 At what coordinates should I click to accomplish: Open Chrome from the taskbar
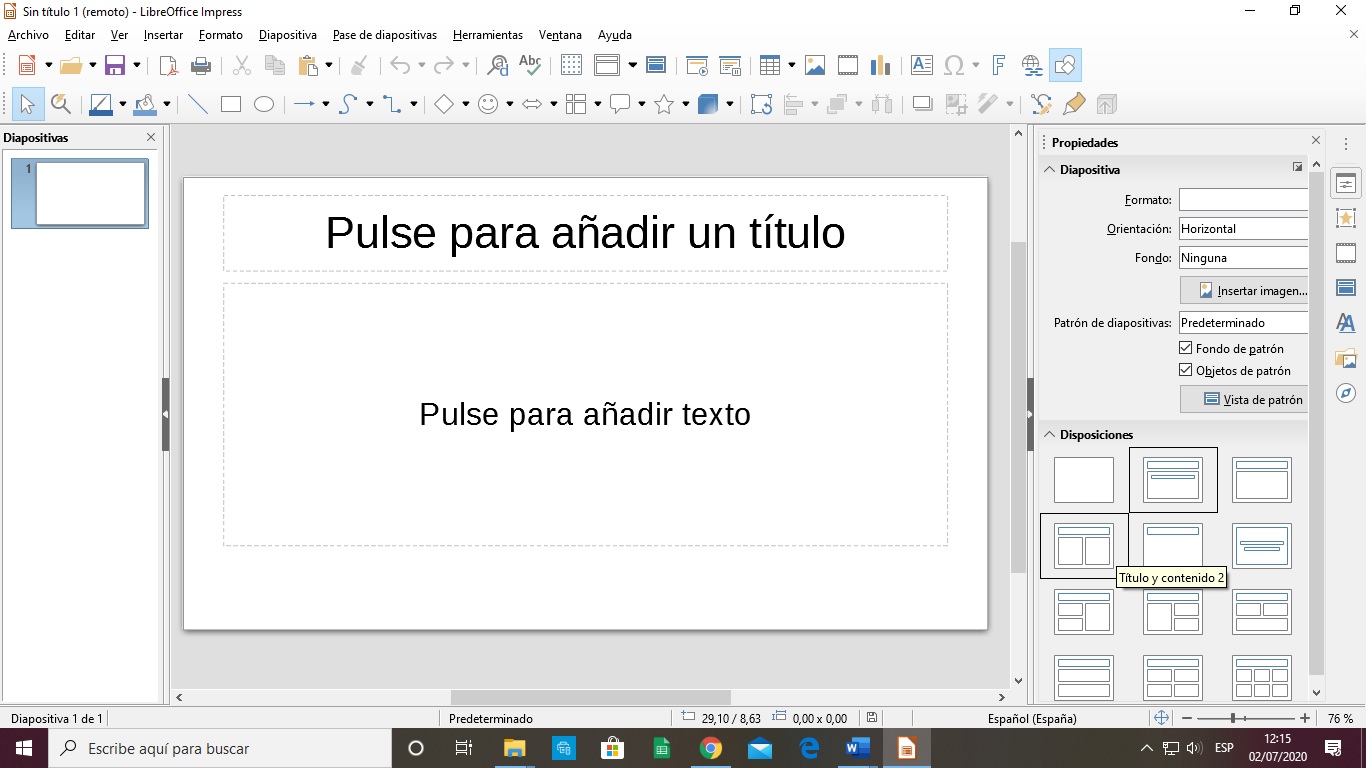[711, 748]
